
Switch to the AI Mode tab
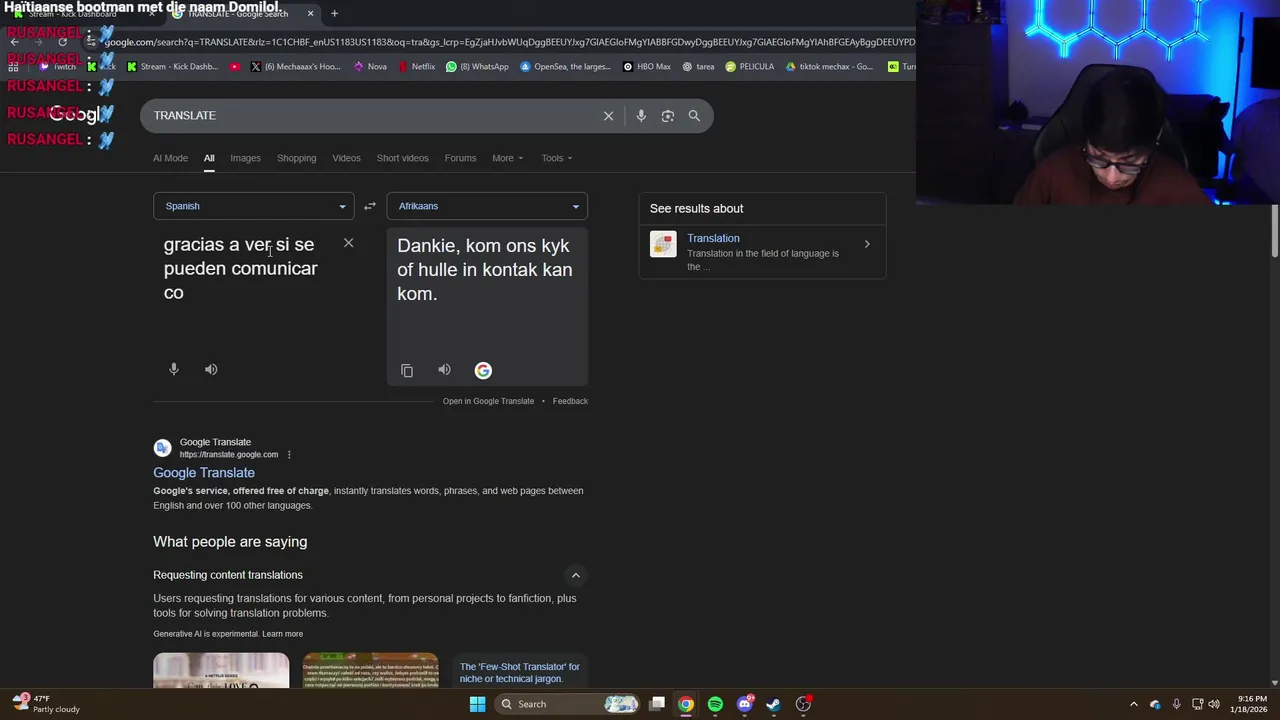[170, 158]
